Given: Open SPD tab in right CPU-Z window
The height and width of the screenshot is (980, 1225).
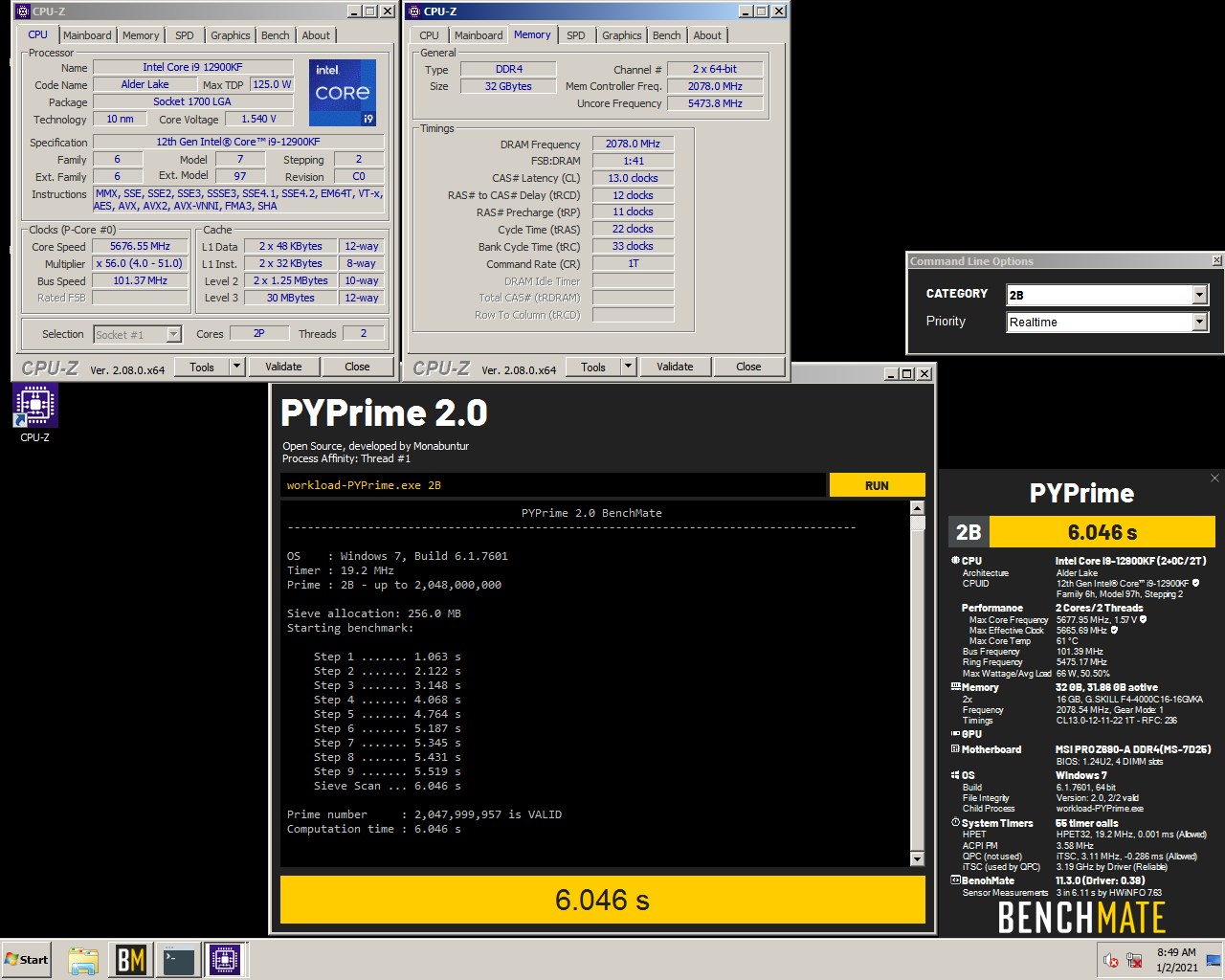Looking at the screenshot, I should pos(576,35).
